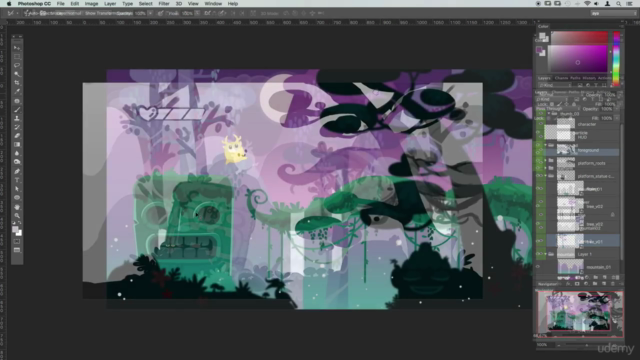Screen dimensions: 640x360
Task: Switch to the History tab
Action: tap(589, 78)
